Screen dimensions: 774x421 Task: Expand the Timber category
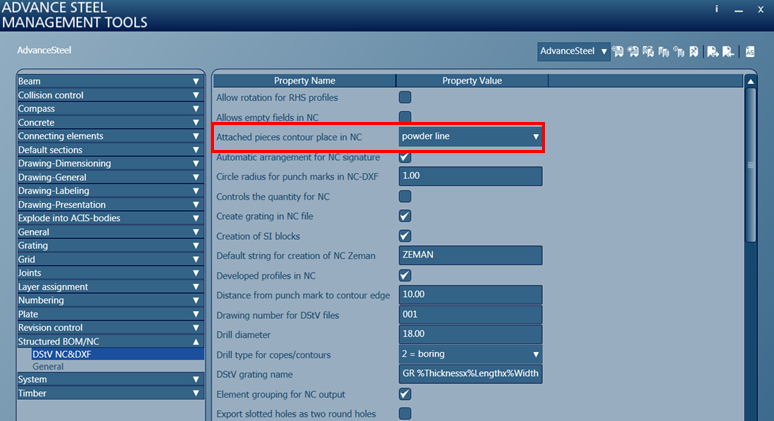click(111, 393)
